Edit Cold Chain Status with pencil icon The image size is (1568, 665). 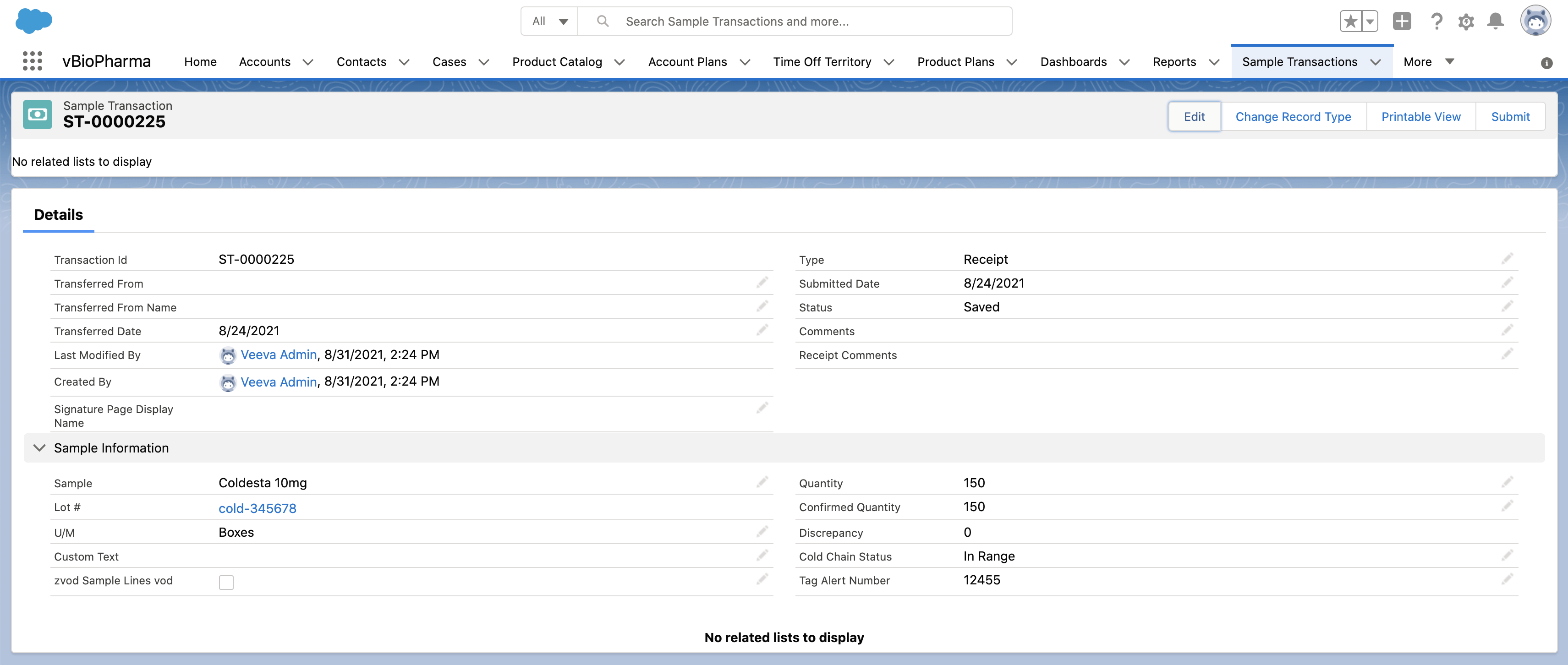click(x=1507, y=556)
